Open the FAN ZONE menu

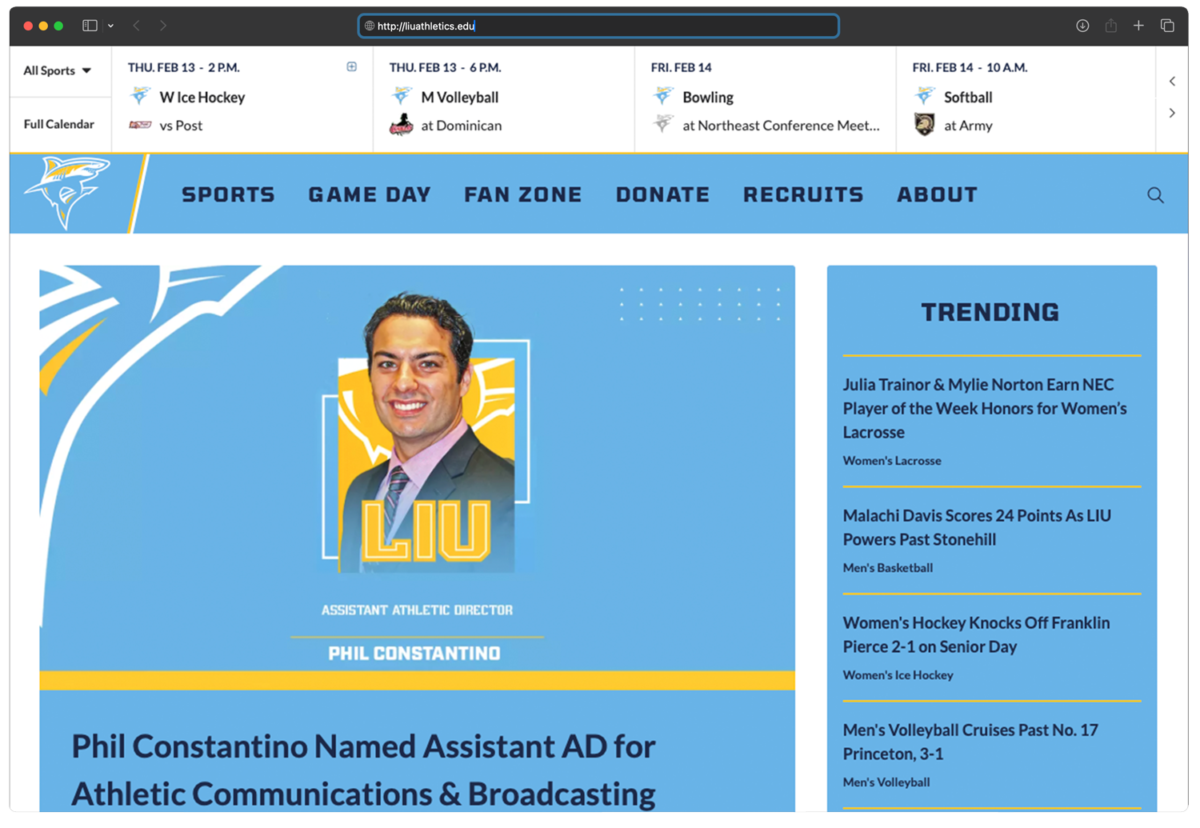point(523,195)
